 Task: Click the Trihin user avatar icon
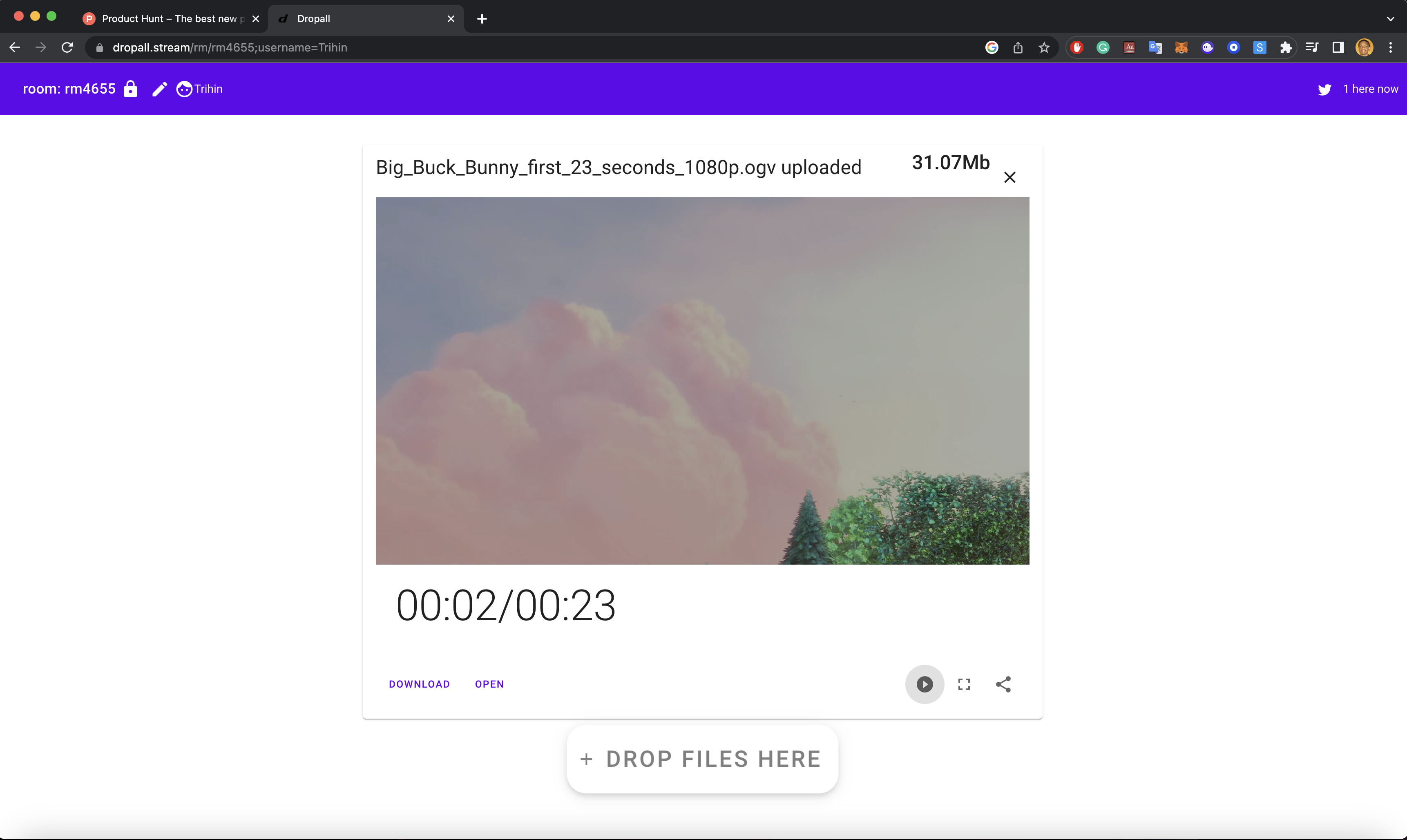pos(184,89)
